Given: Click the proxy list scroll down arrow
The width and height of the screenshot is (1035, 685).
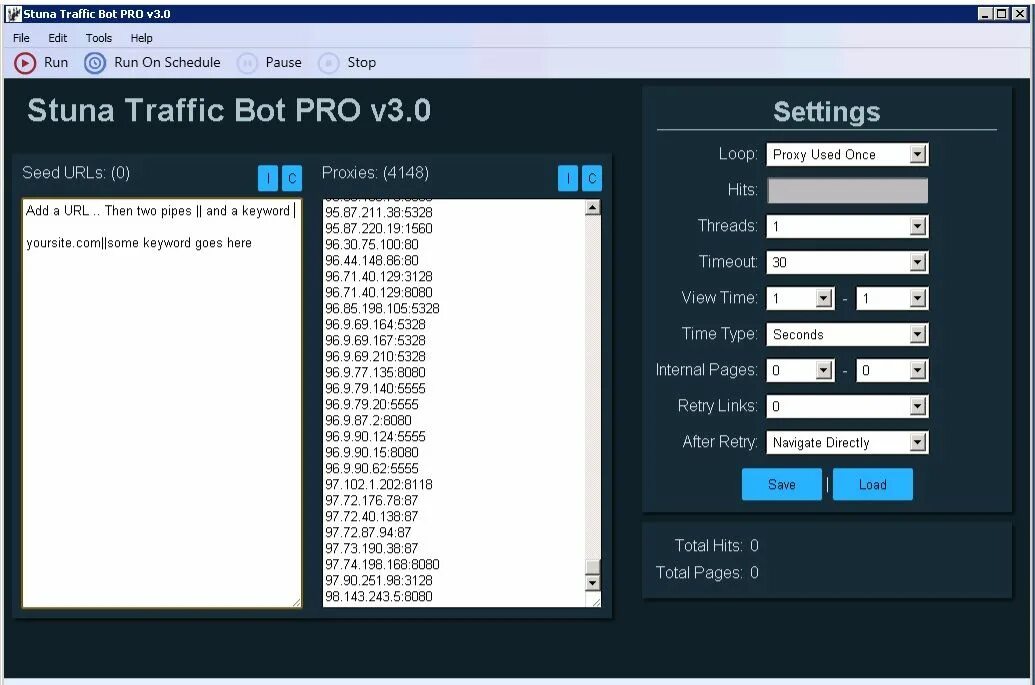Looking at the screenshot, I should (x=593, y=583).
